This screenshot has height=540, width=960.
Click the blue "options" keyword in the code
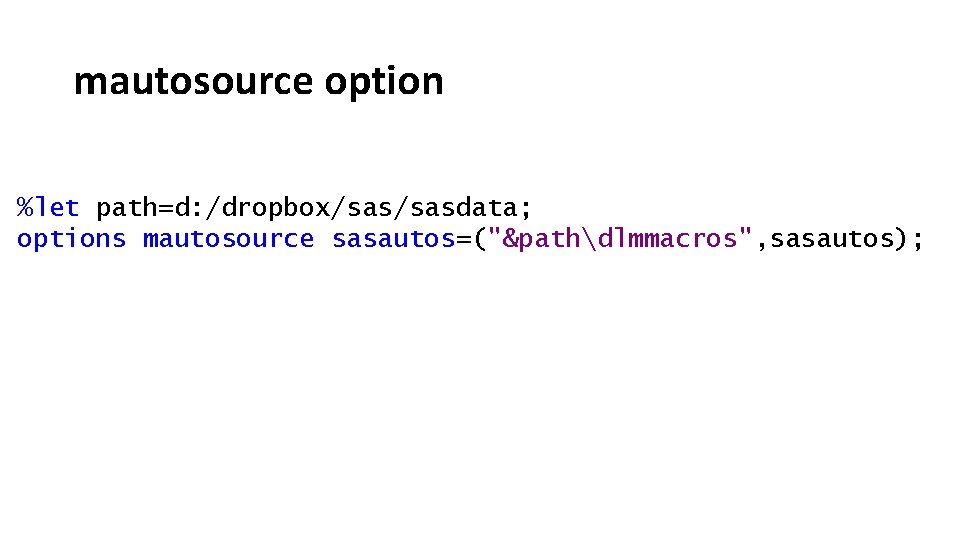click(x=72, y=239)
